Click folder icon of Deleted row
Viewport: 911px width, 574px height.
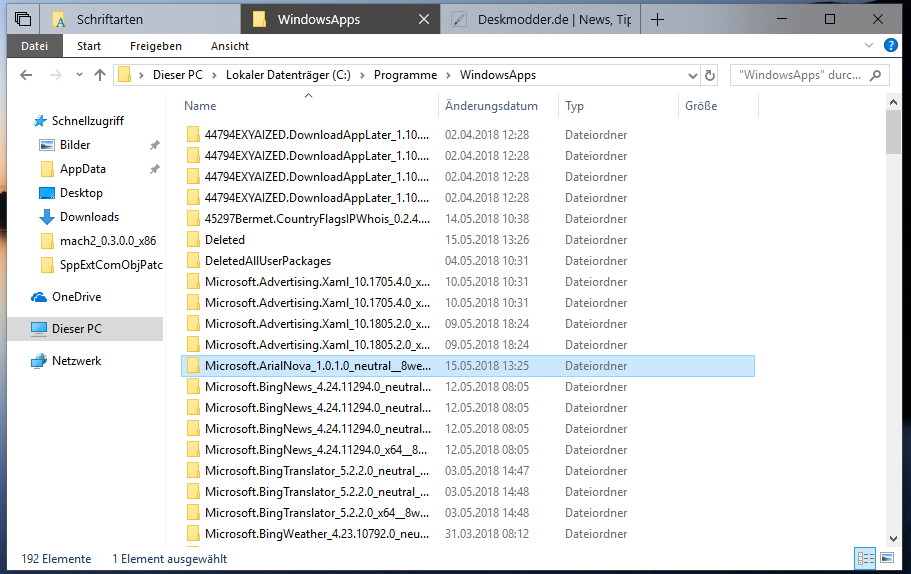coord(193,239)
